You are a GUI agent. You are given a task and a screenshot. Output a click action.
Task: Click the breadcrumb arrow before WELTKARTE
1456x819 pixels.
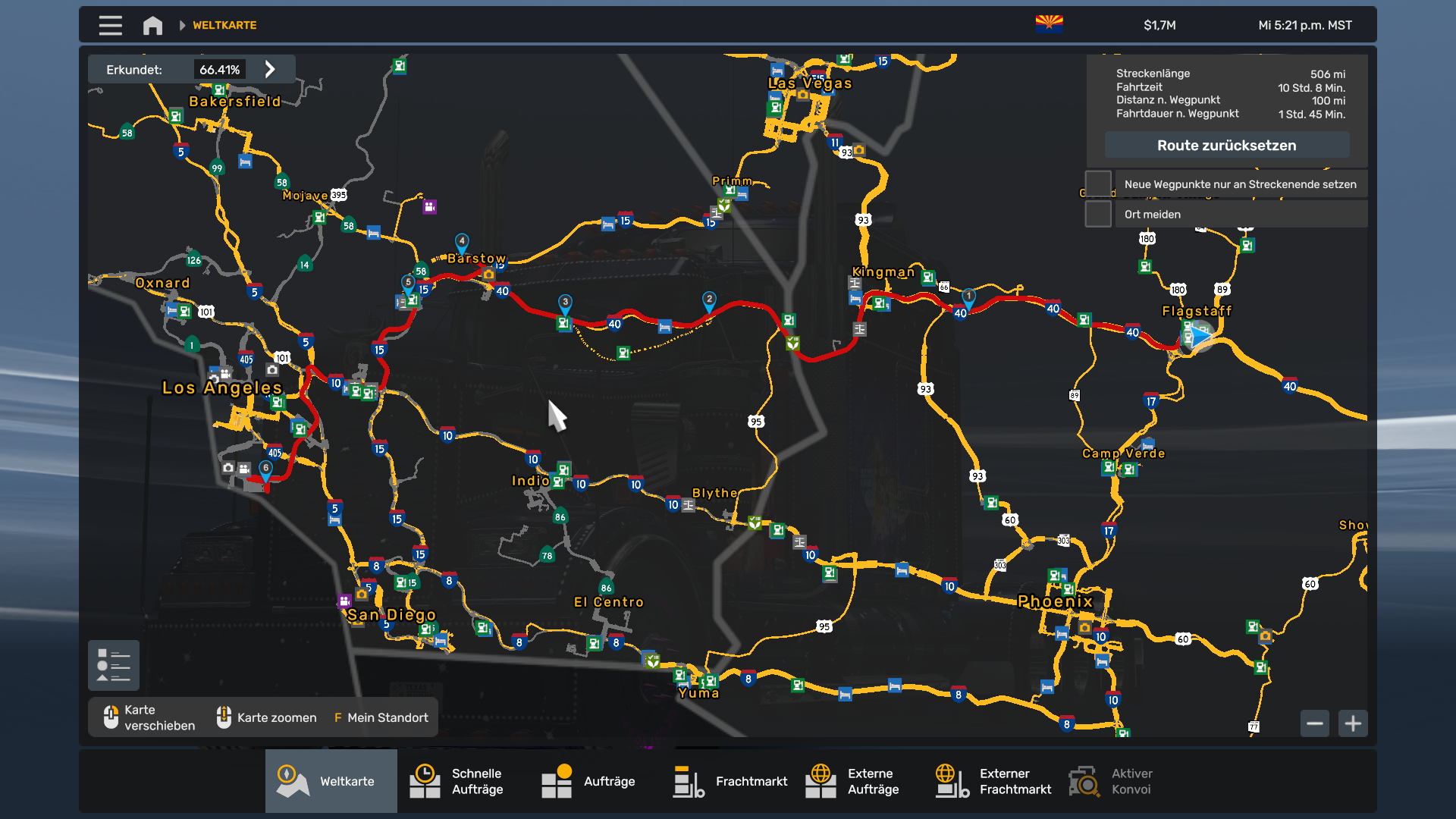coord(182,25)
